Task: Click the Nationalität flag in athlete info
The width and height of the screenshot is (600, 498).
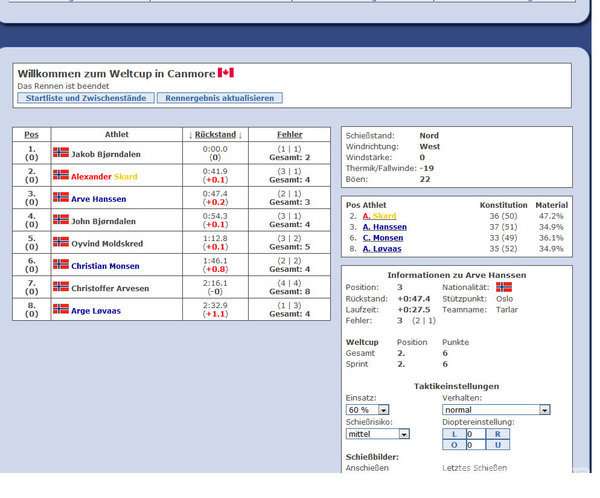Action: [x=504, y=287]
